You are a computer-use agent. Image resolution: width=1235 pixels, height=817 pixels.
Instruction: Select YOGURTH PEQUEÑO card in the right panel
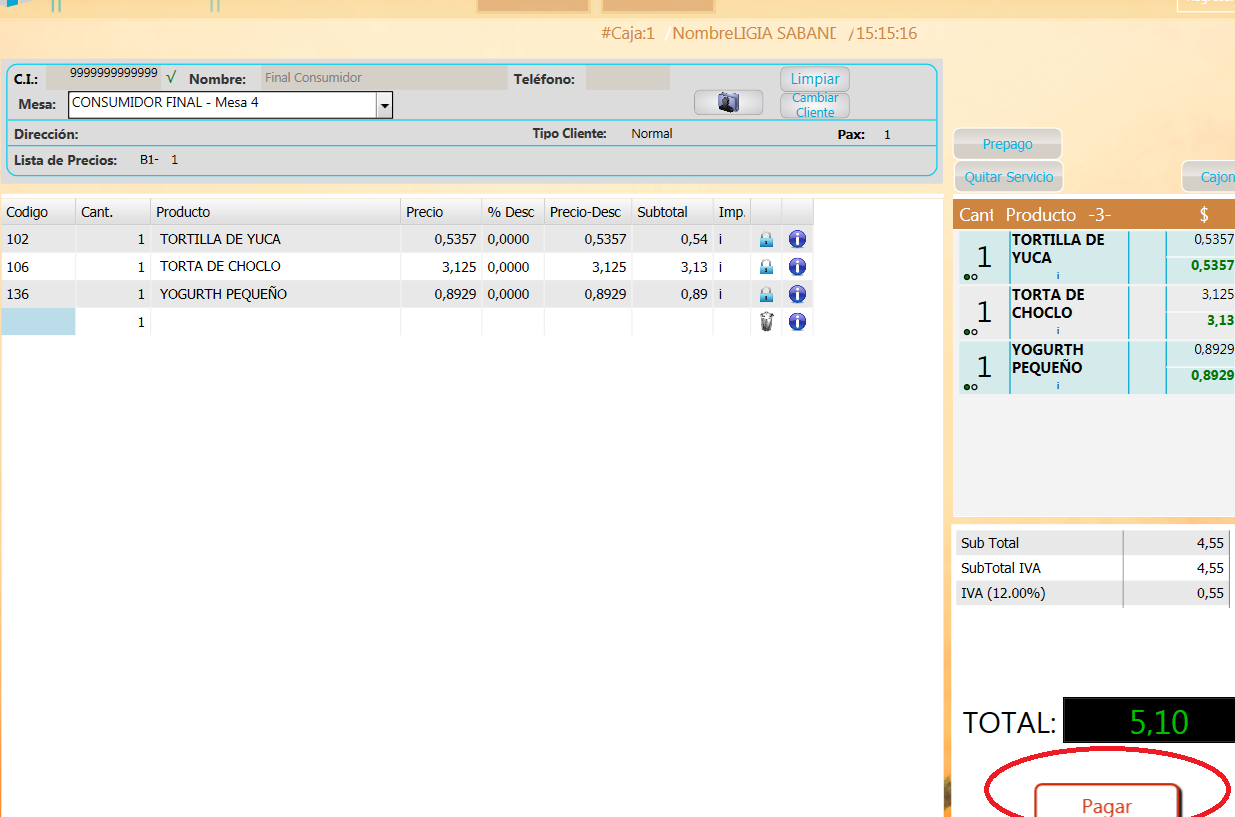pyautogui.click(x=1096, y=367)
